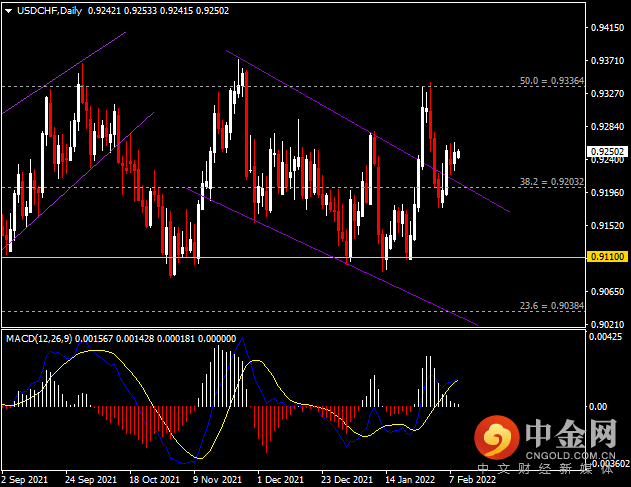Click the date label 24 Sep 2021
Screen dimensions: 631x487
[91, 480]
